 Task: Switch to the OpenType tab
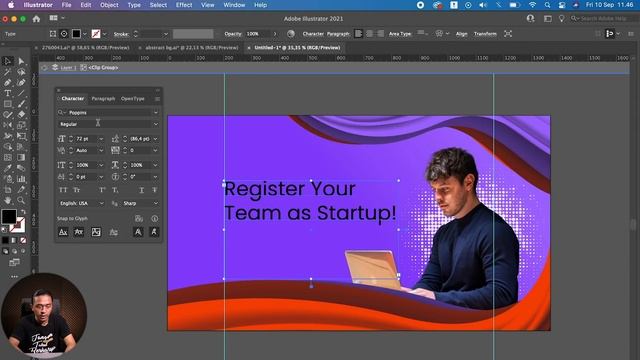coord(133,99)
